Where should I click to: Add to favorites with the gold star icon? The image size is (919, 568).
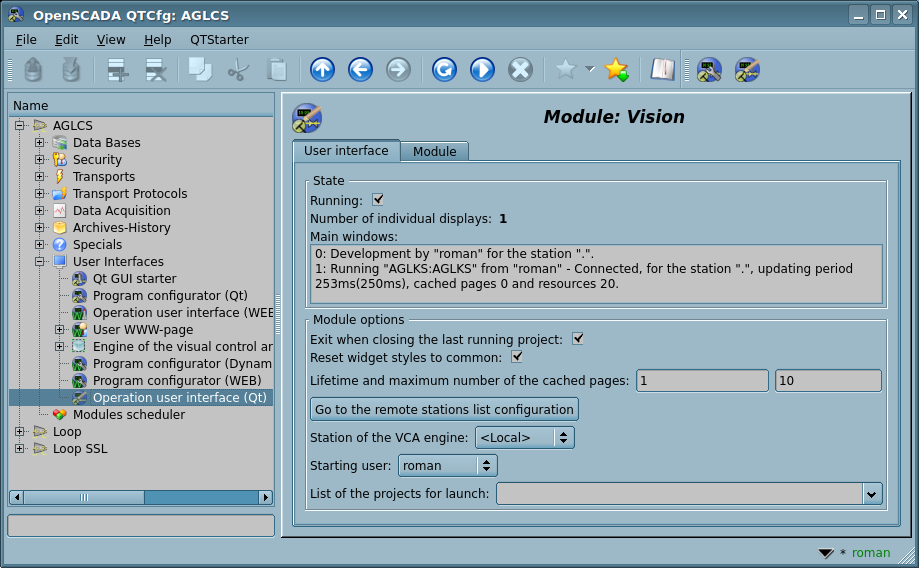tap(617, 70)
